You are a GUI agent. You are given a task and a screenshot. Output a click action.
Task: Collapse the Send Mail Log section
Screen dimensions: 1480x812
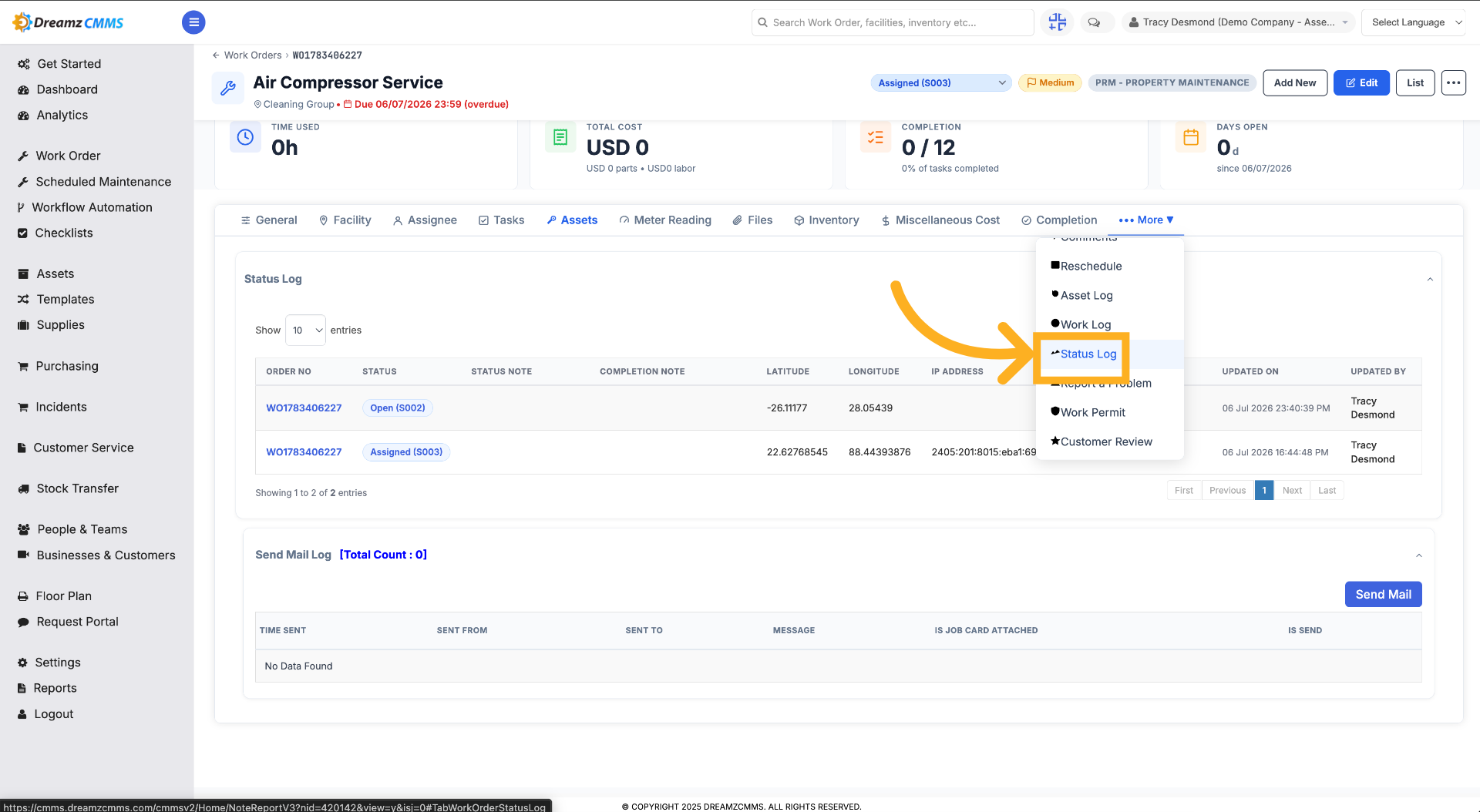pos(1419,555)
